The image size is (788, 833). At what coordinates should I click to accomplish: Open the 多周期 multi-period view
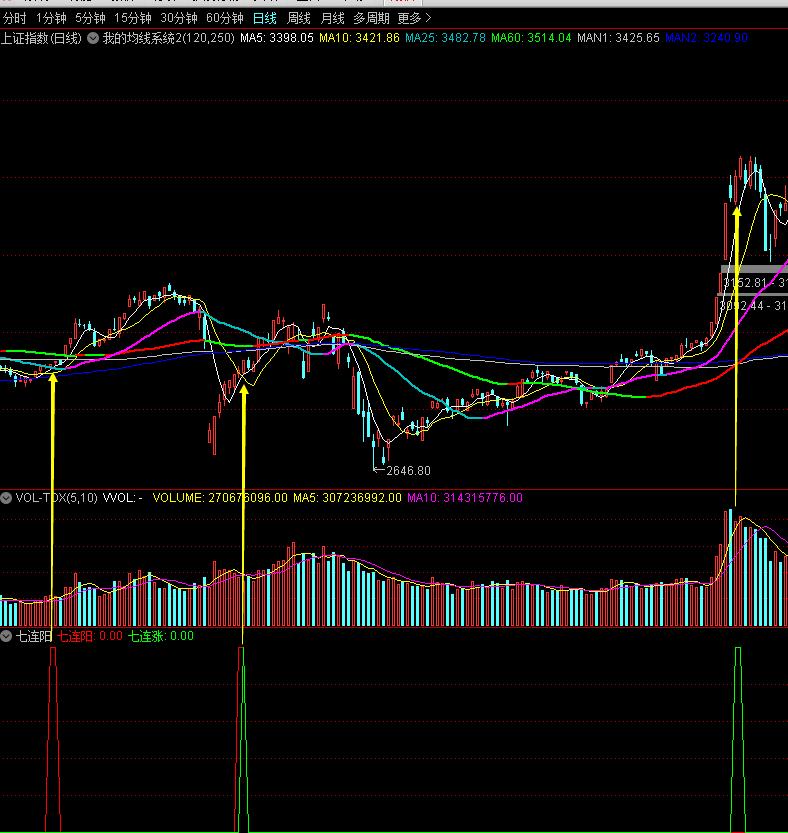tap(371, 19)
